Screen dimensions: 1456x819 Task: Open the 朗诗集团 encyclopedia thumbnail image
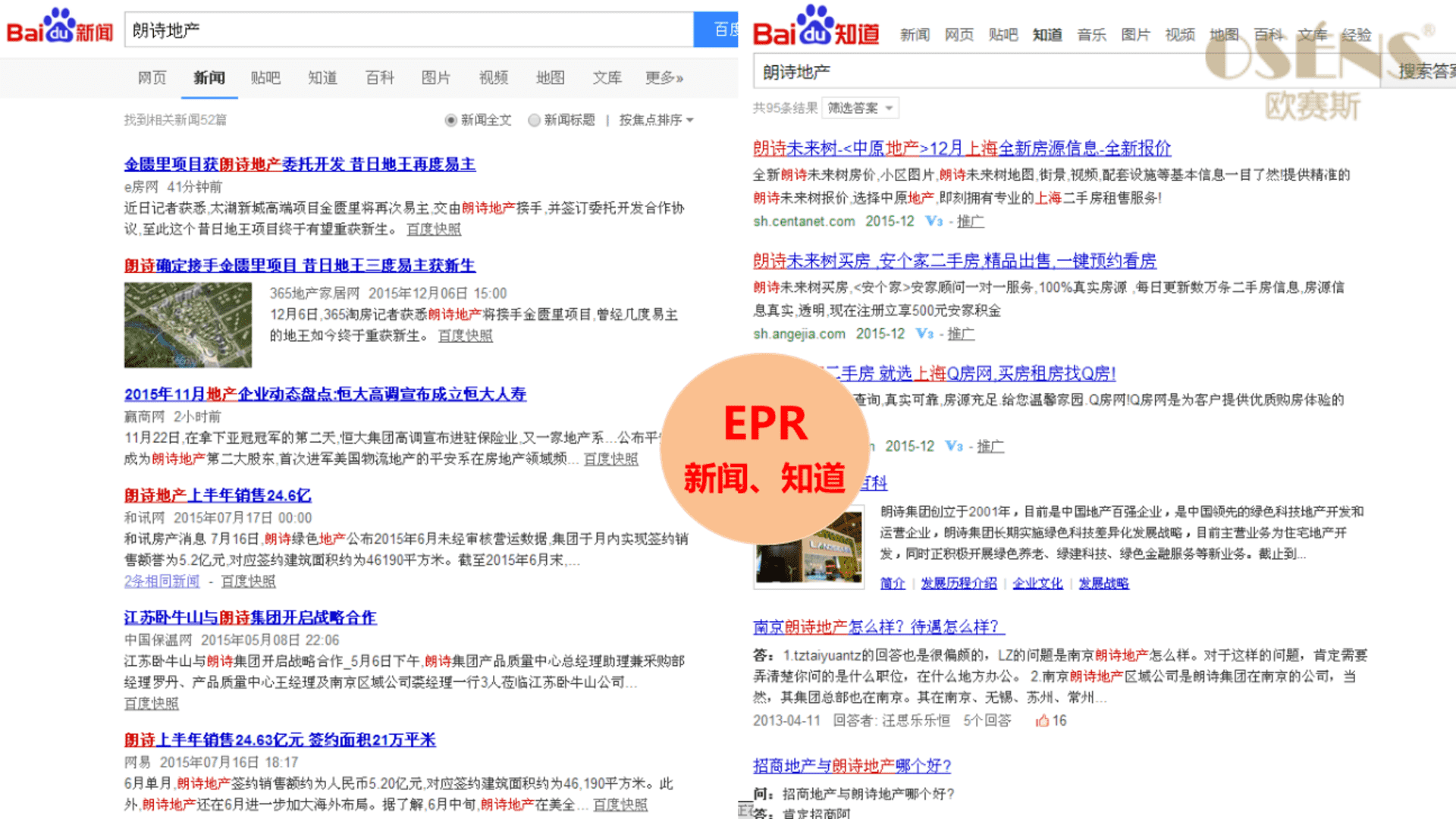point(809,548)
